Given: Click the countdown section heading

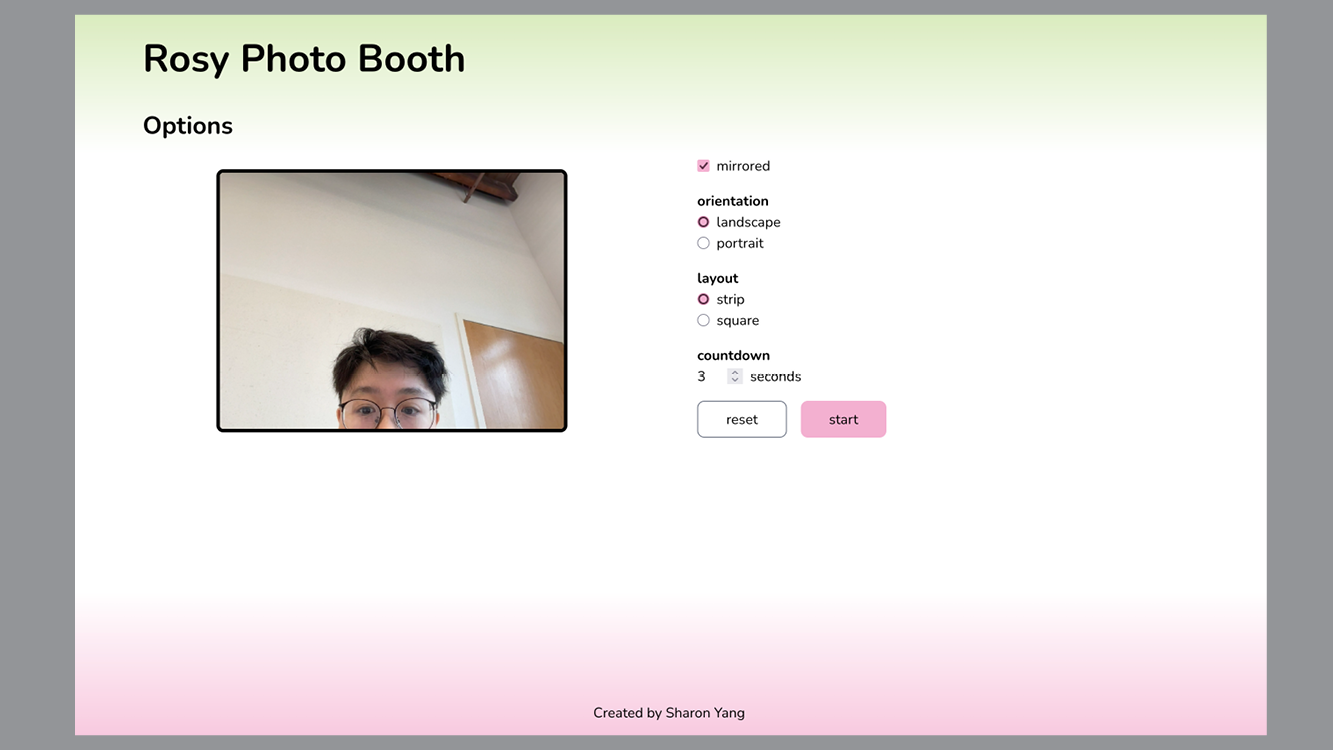Looking at the screenshot, I should [x=733, y=355].
